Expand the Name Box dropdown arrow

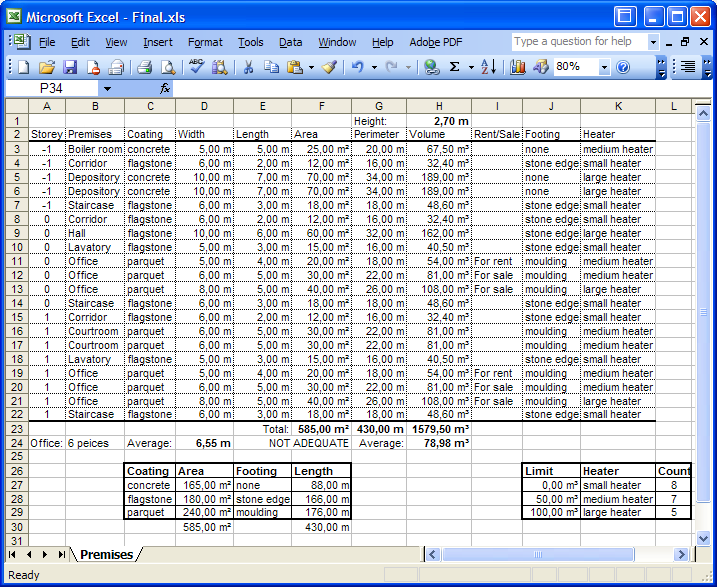[107, 89]
